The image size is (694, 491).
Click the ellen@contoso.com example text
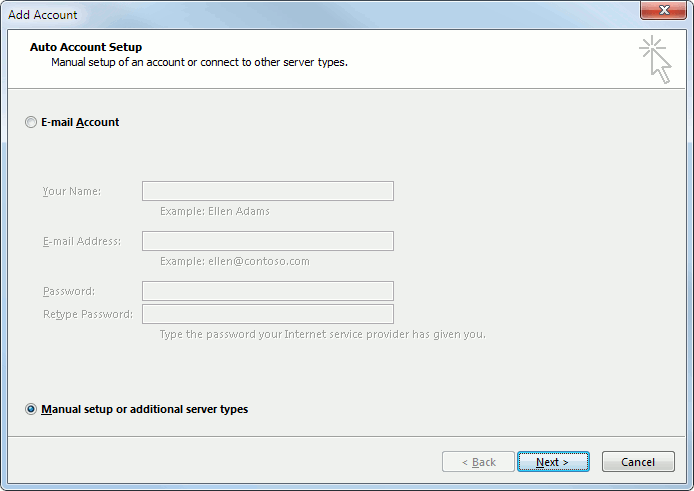tap(235, 261)
